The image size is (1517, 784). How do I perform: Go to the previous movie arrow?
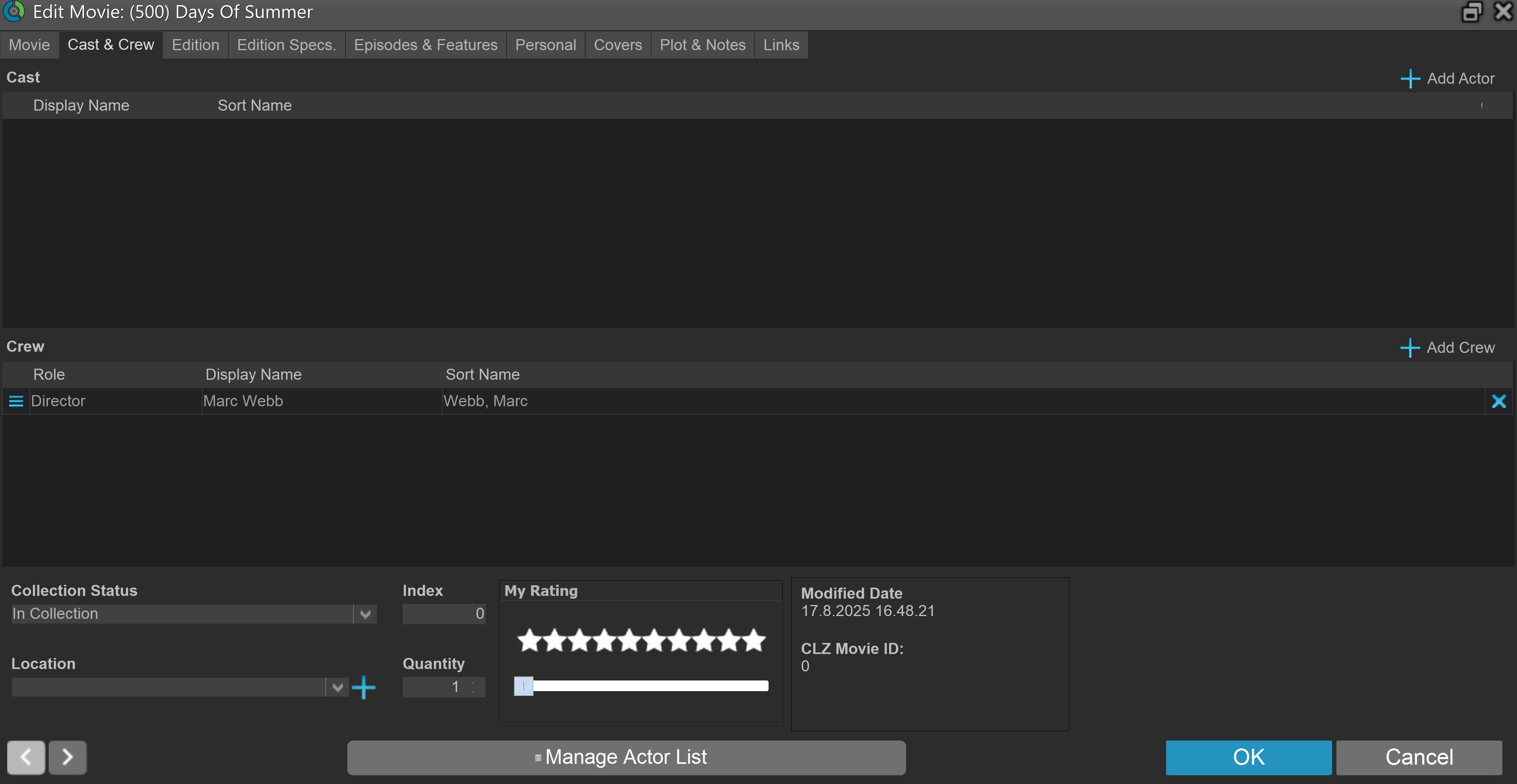click(x=26, y=757)
